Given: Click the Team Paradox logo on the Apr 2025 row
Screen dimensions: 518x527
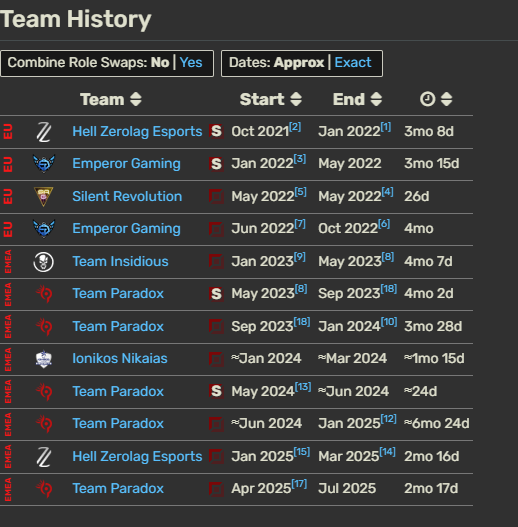Looking at the screenshot, I should [44, 489].
